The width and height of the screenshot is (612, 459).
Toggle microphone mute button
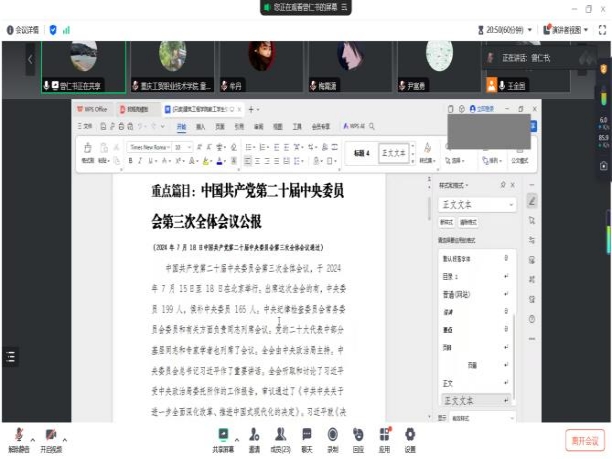coord(18,436)
